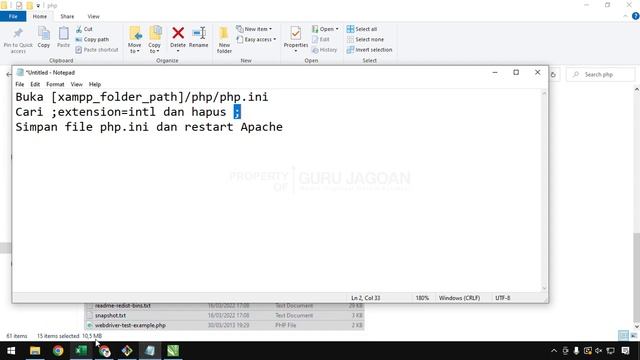Open the Copy to dropdown
640x360 pixels.
point(155,40)
